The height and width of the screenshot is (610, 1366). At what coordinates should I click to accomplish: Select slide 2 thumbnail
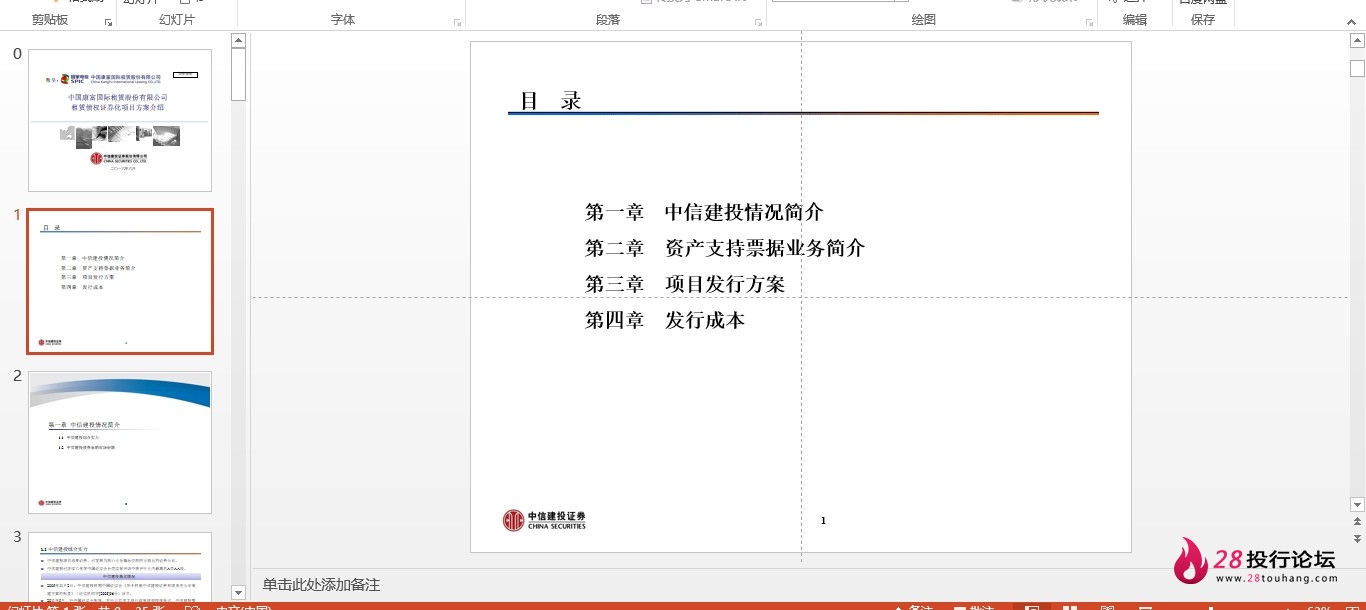click(120, 442)
